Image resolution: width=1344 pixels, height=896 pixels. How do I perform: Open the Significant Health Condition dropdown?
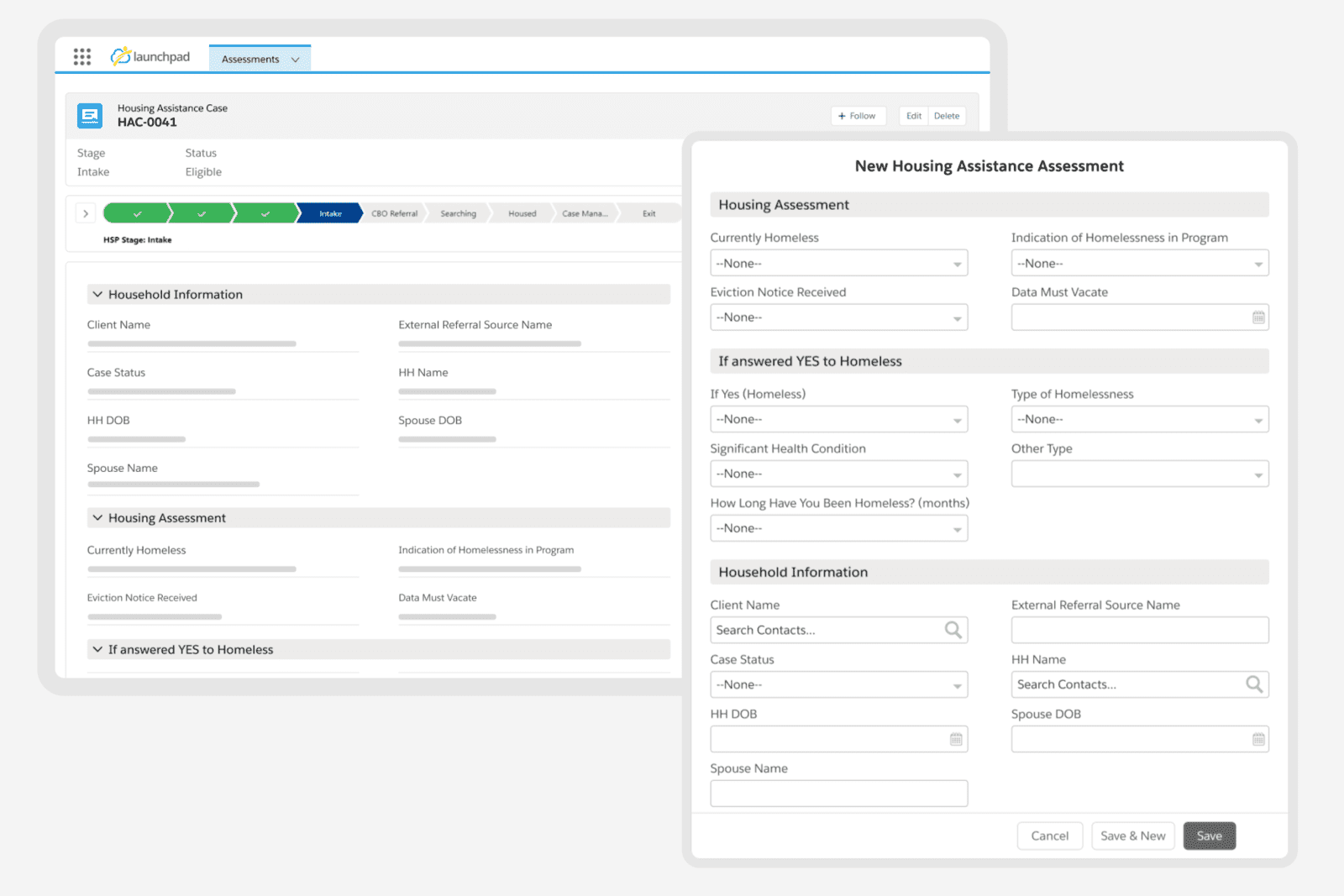coord(838,474)
